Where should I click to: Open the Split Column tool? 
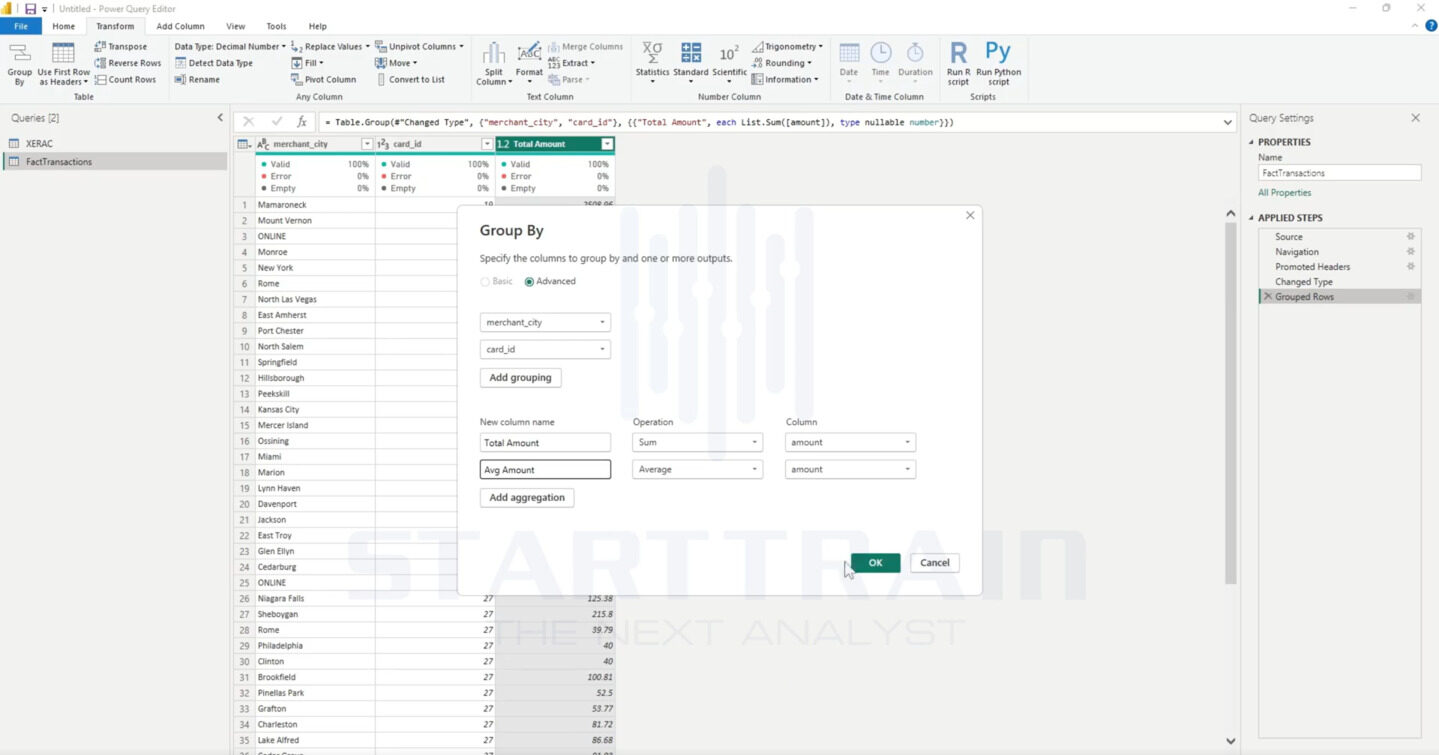(494, 64)
